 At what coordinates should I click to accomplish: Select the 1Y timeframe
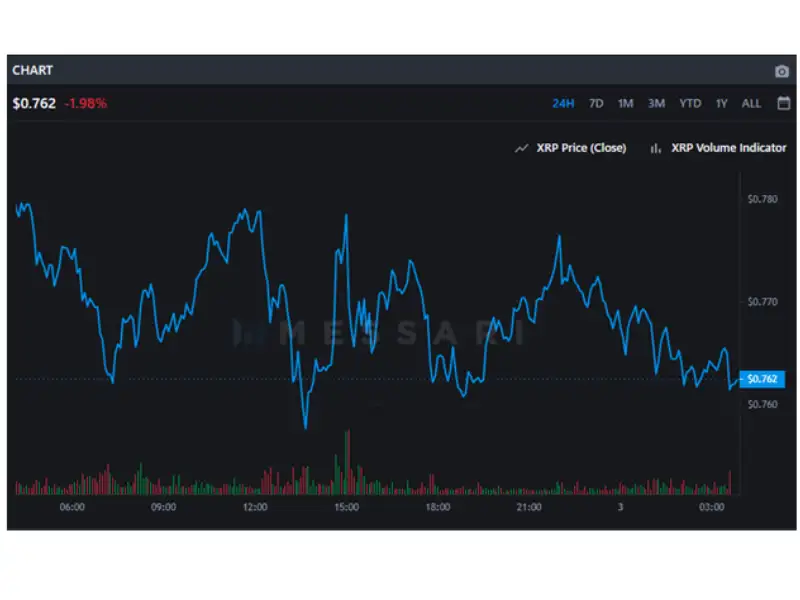(721, 103)
